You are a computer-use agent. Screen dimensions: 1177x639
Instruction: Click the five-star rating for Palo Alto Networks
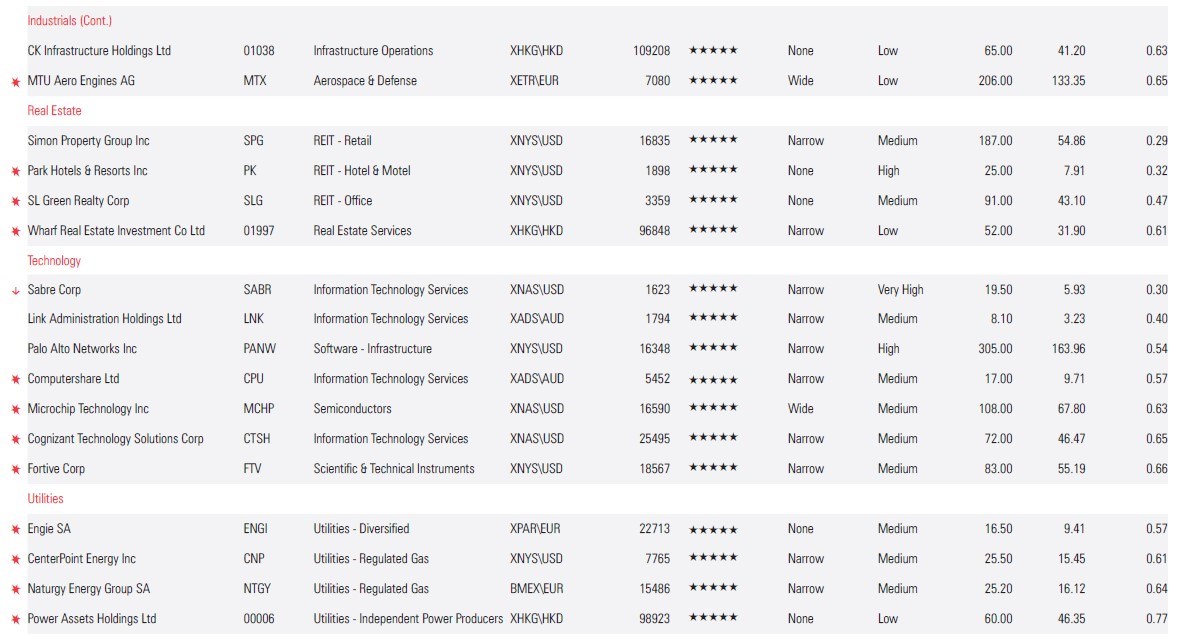tap(713, 349)
